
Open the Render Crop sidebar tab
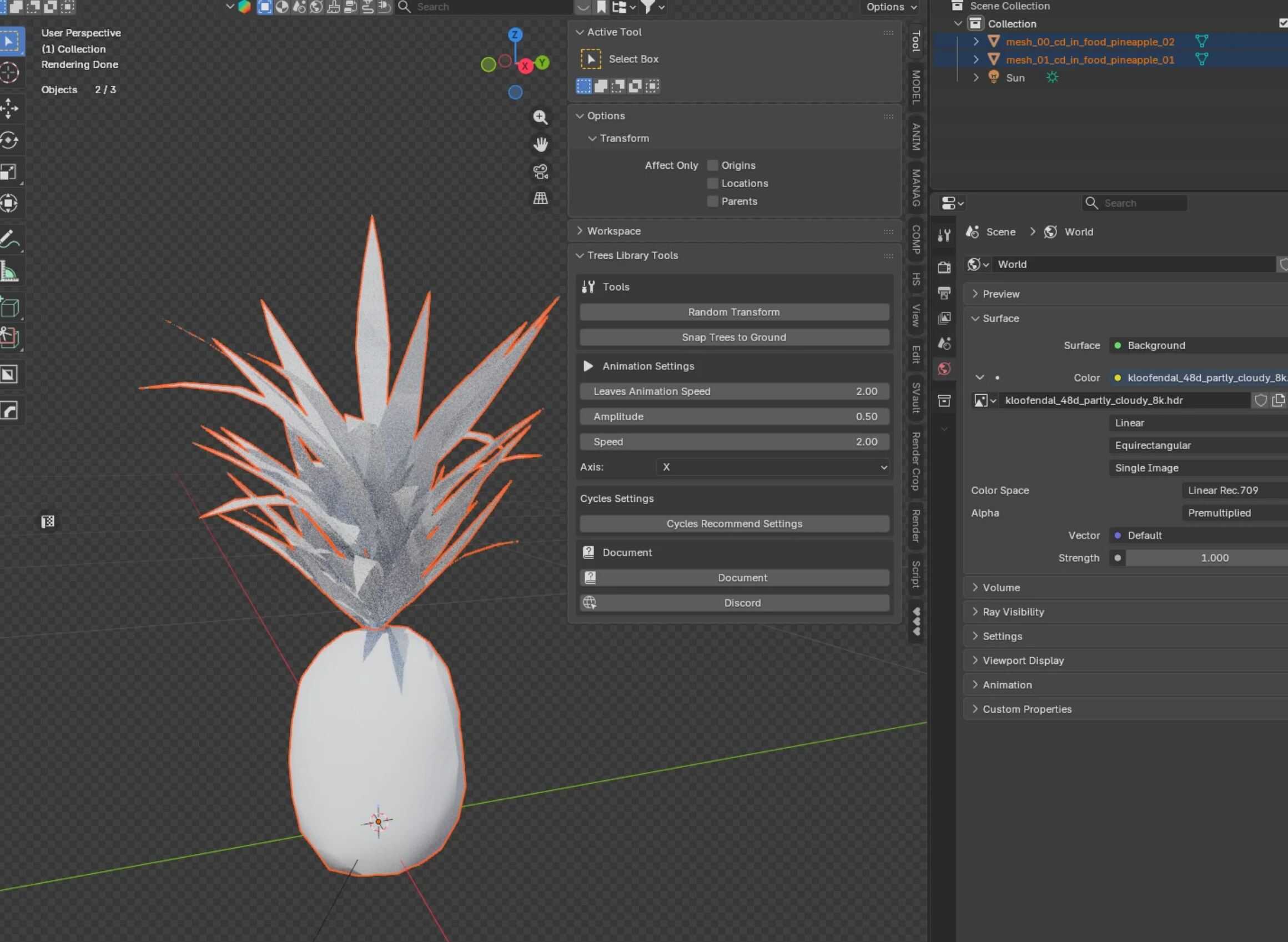point(915,461)
